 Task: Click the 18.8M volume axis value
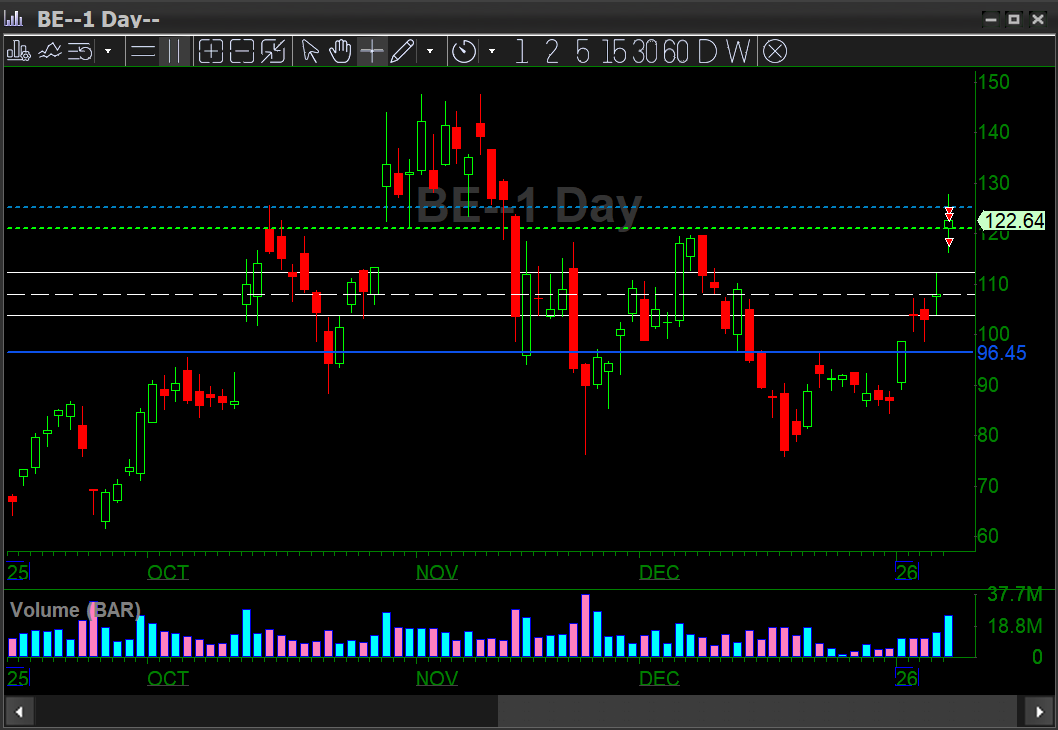pos(1015,626)
